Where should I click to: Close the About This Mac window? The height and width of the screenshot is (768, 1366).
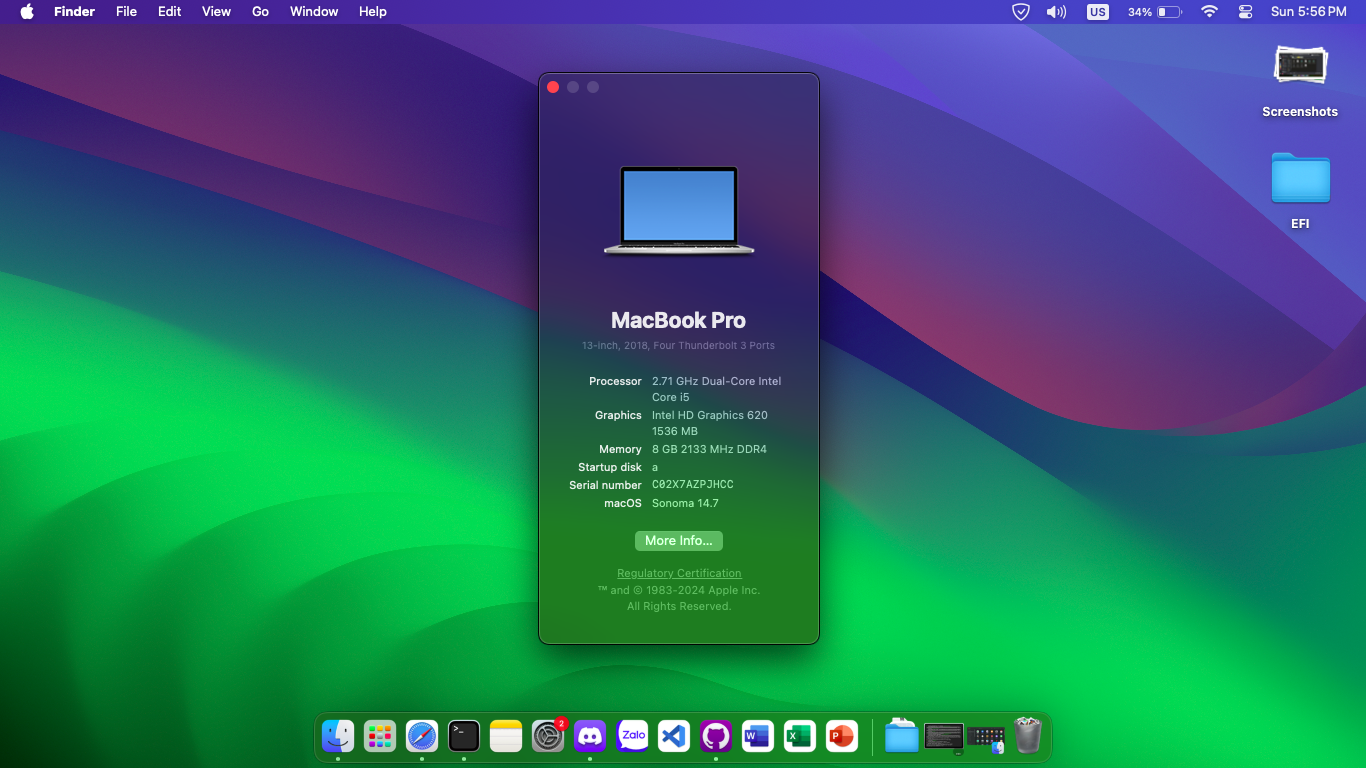(553, 87)
